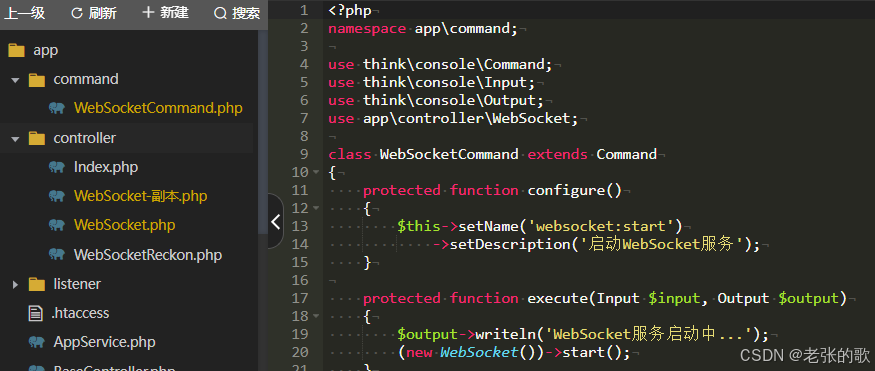Screen dimensions: 875x371
Task: Click line number 17 in the gutter
Action: [x=299, y=298]
